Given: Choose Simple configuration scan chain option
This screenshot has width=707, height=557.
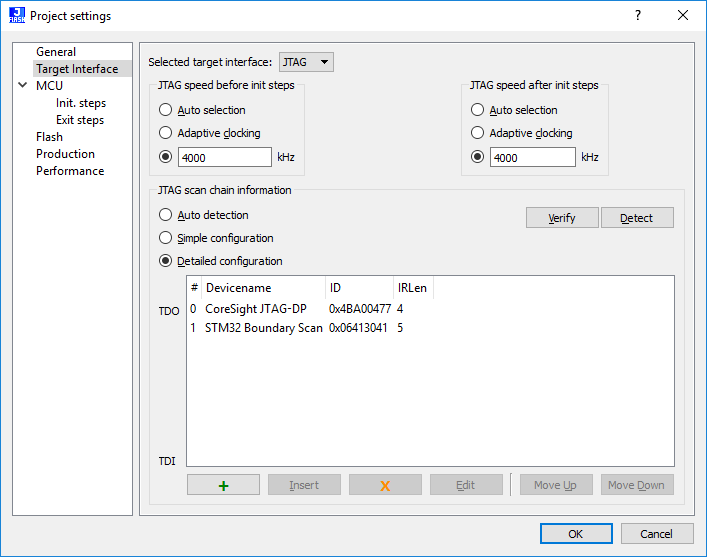Looking at the screenshot, I should (x=166, y=238).
